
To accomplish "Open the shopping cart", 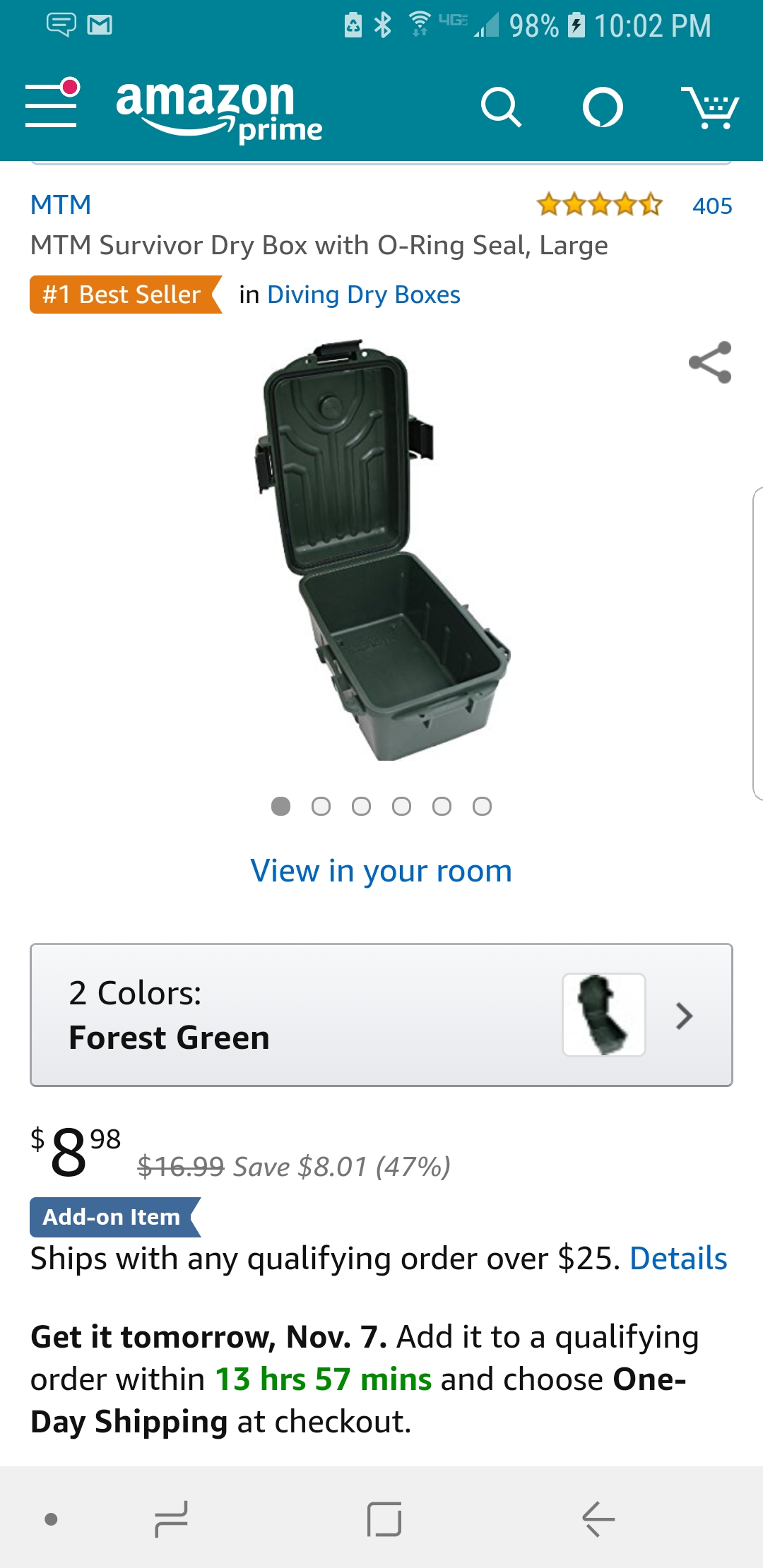I will click(709, 107).
